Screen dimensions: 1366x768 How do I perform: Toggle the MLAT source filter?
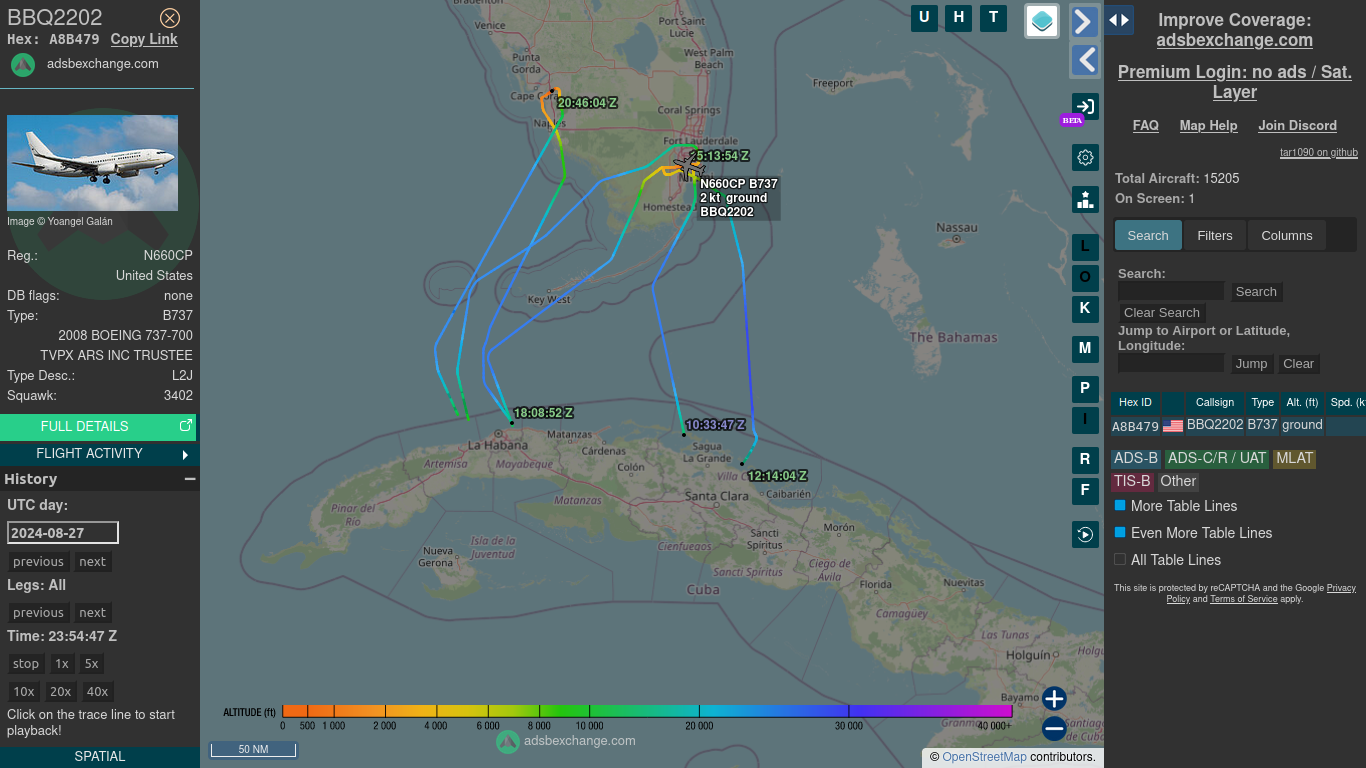1294,459
